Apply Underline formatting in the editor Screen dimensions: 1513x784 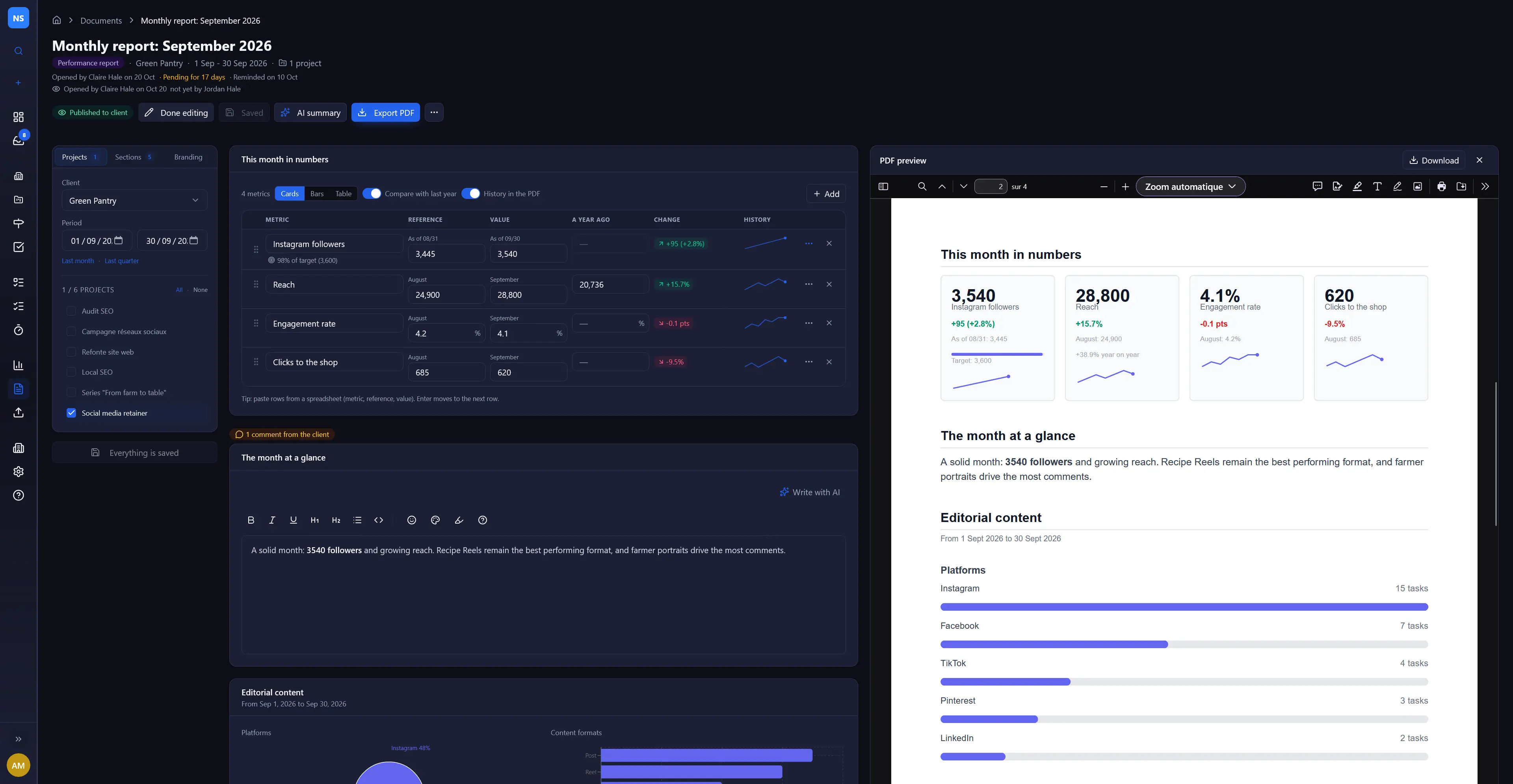(x=293, y=520)
